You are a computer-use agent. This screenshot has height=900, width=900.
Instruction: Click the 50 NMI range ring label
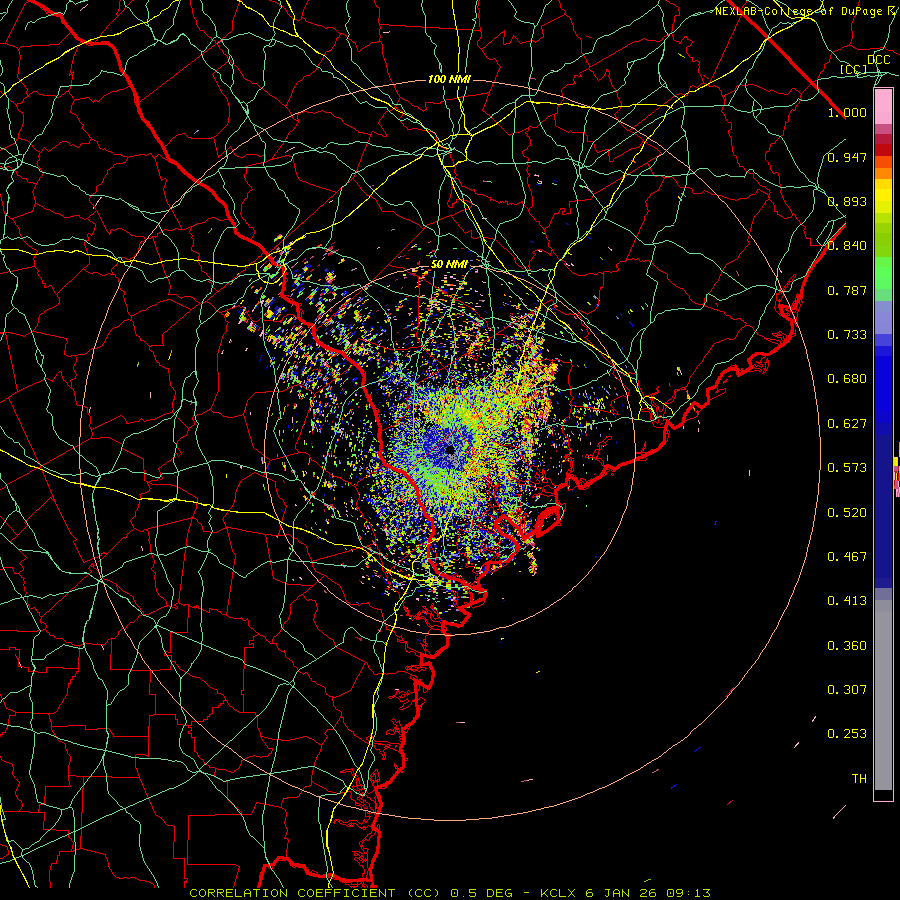click(449, 264)
